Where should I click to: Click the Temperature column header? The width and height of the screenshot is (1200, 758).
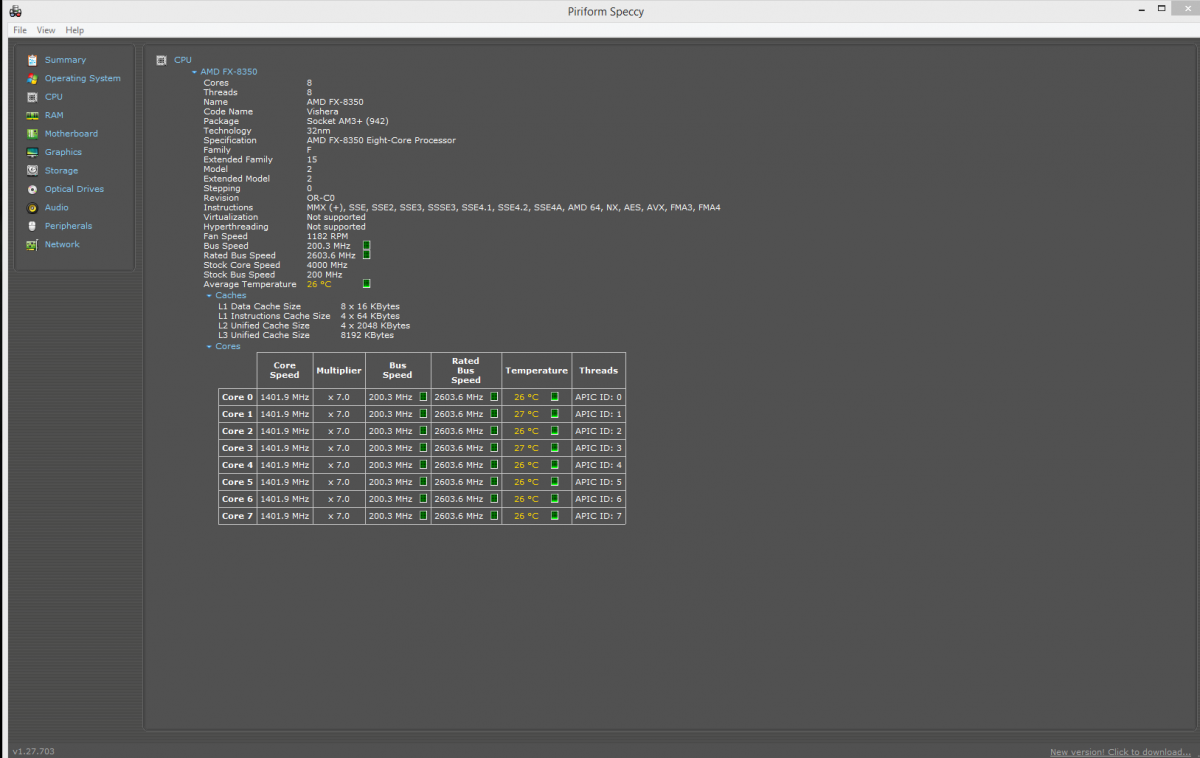pos(537,370)
